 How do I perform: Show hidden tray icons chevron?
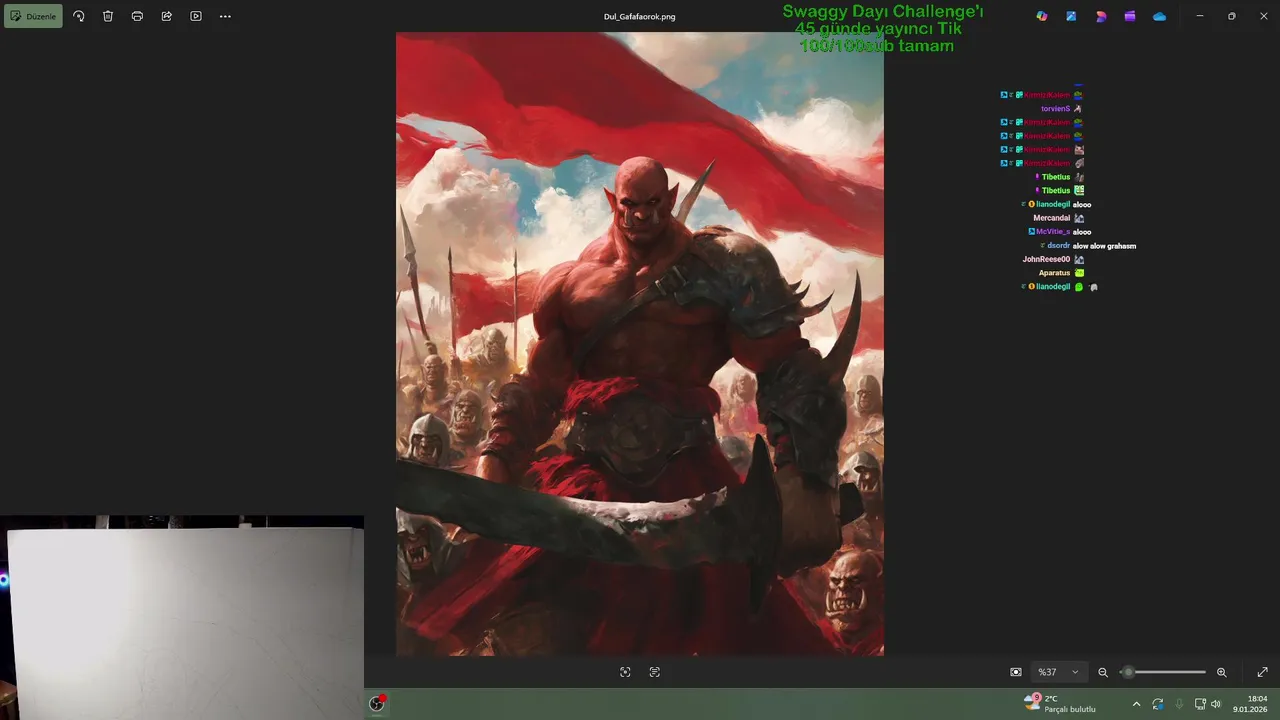click(x=1136, y=704)
